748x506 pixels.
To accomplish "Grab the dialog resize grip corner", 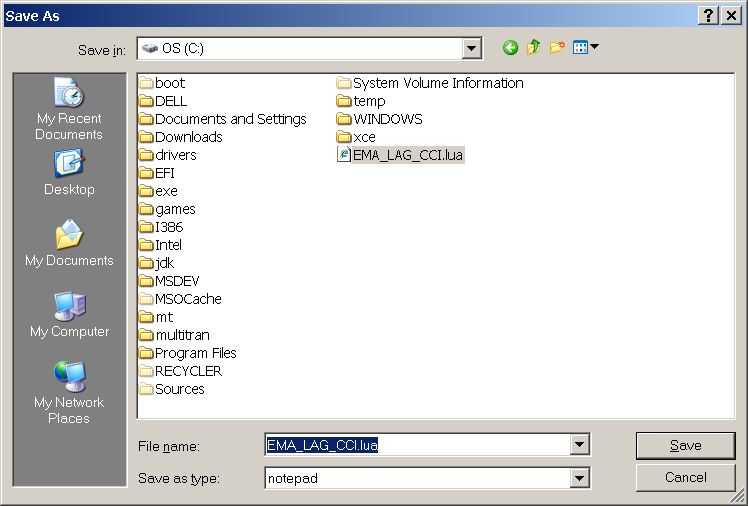I will pos(737,496).
